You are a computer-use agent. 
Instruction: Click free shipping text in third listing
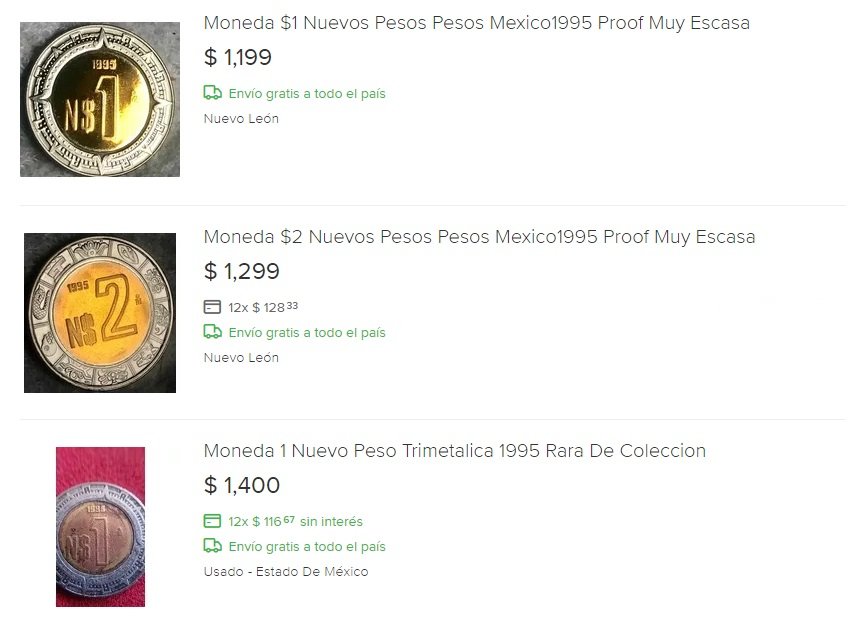click(307, 547)
